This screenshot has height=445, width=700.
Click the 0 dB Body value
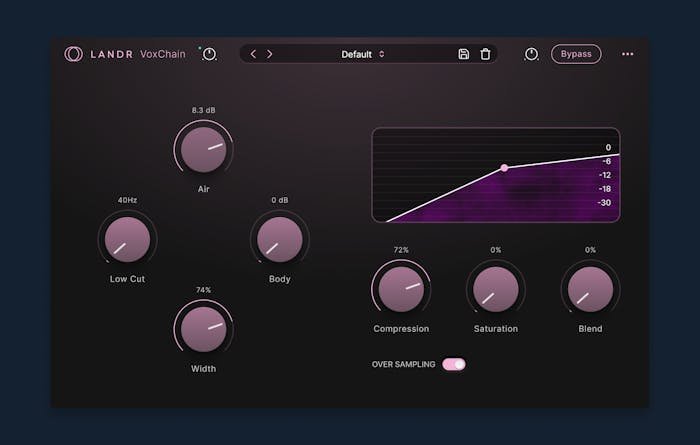tap(279, 200)
